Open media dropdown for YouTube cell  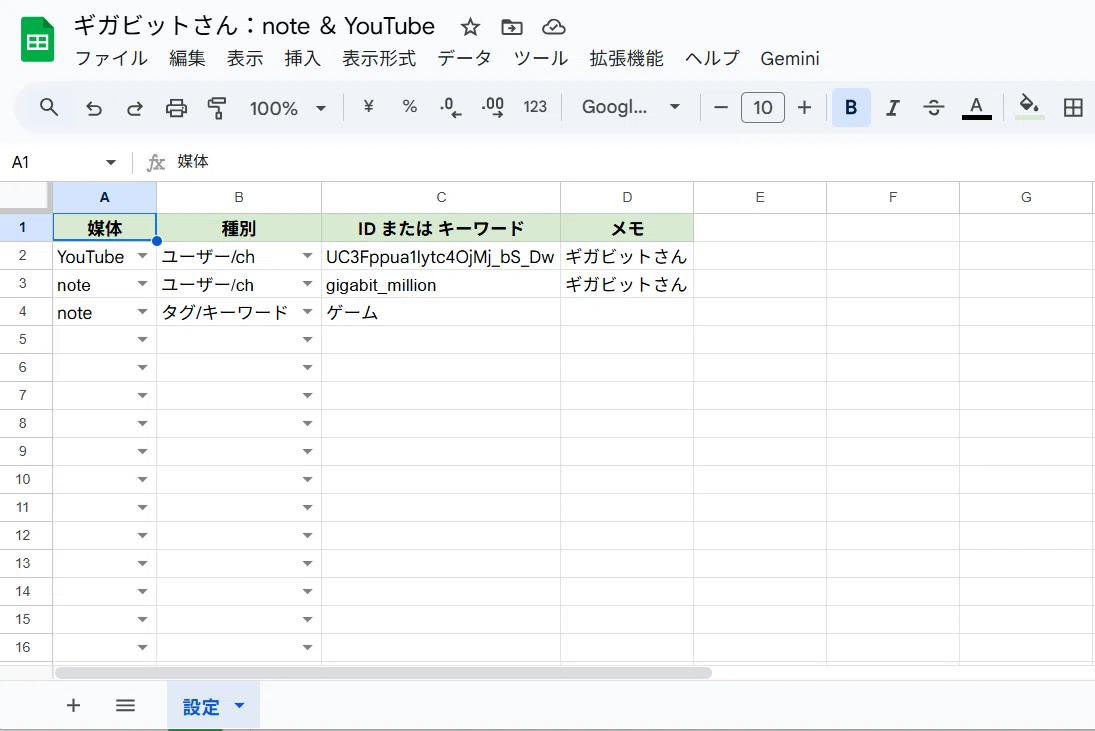coord(142,256)
